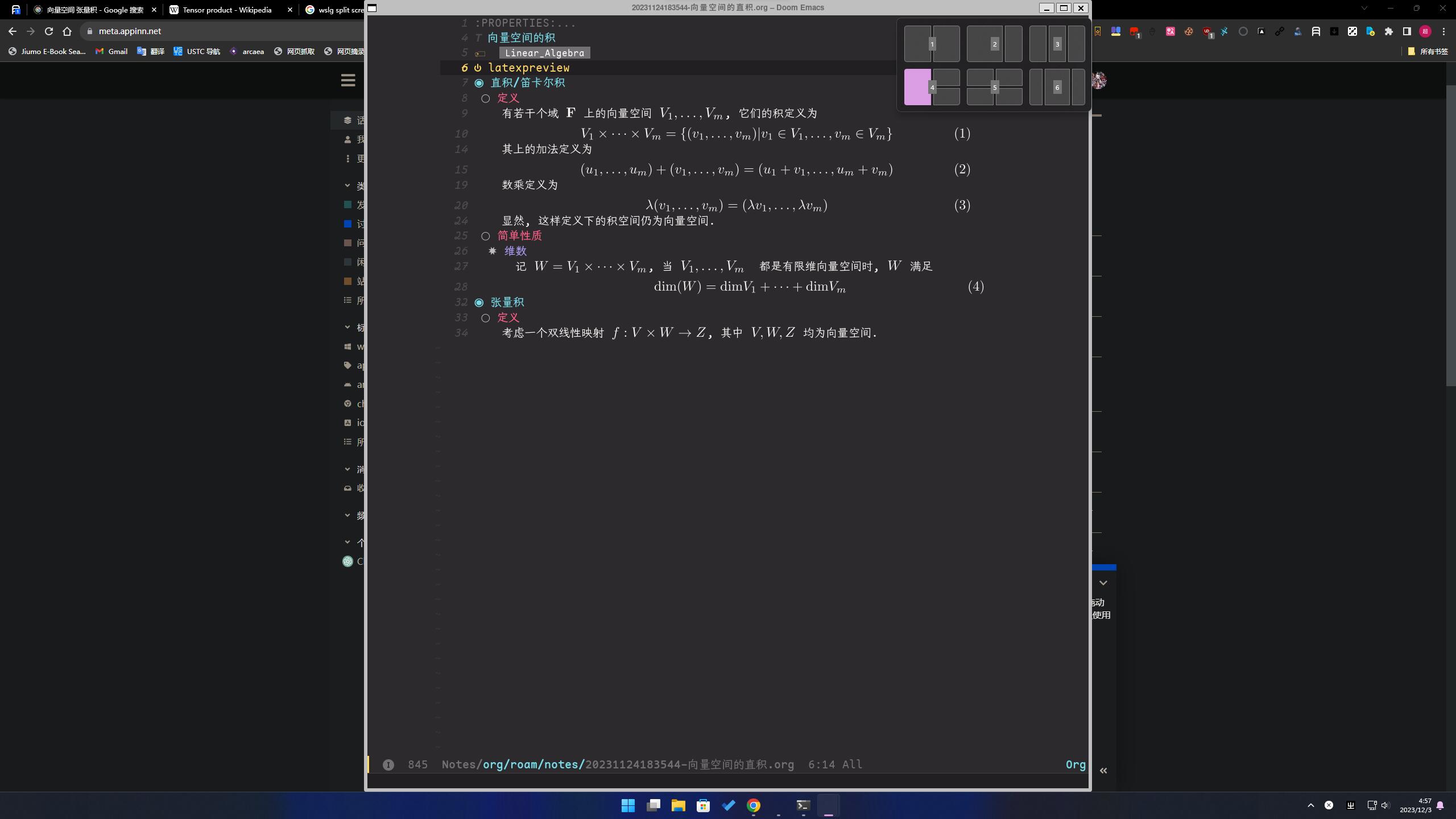Switch to the Tensor product - Wikipedia tab
The width and height of the screenshot is (1456, 819).
pyautogui.click(x=227, y=10)
